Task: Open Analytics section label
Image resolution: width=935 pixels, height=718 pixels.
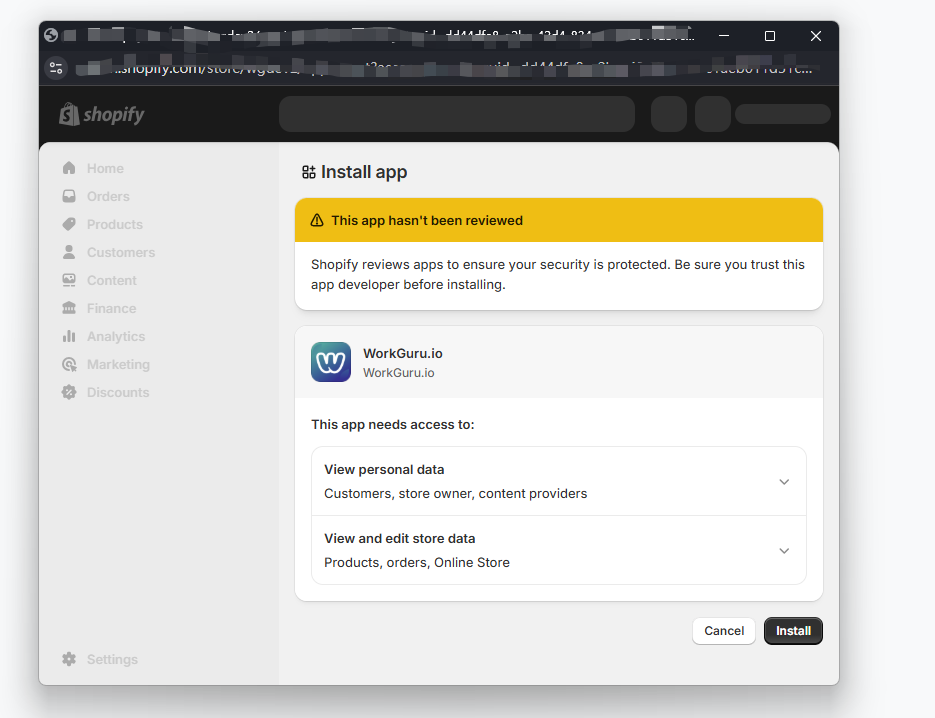Action: click(116, 336)
